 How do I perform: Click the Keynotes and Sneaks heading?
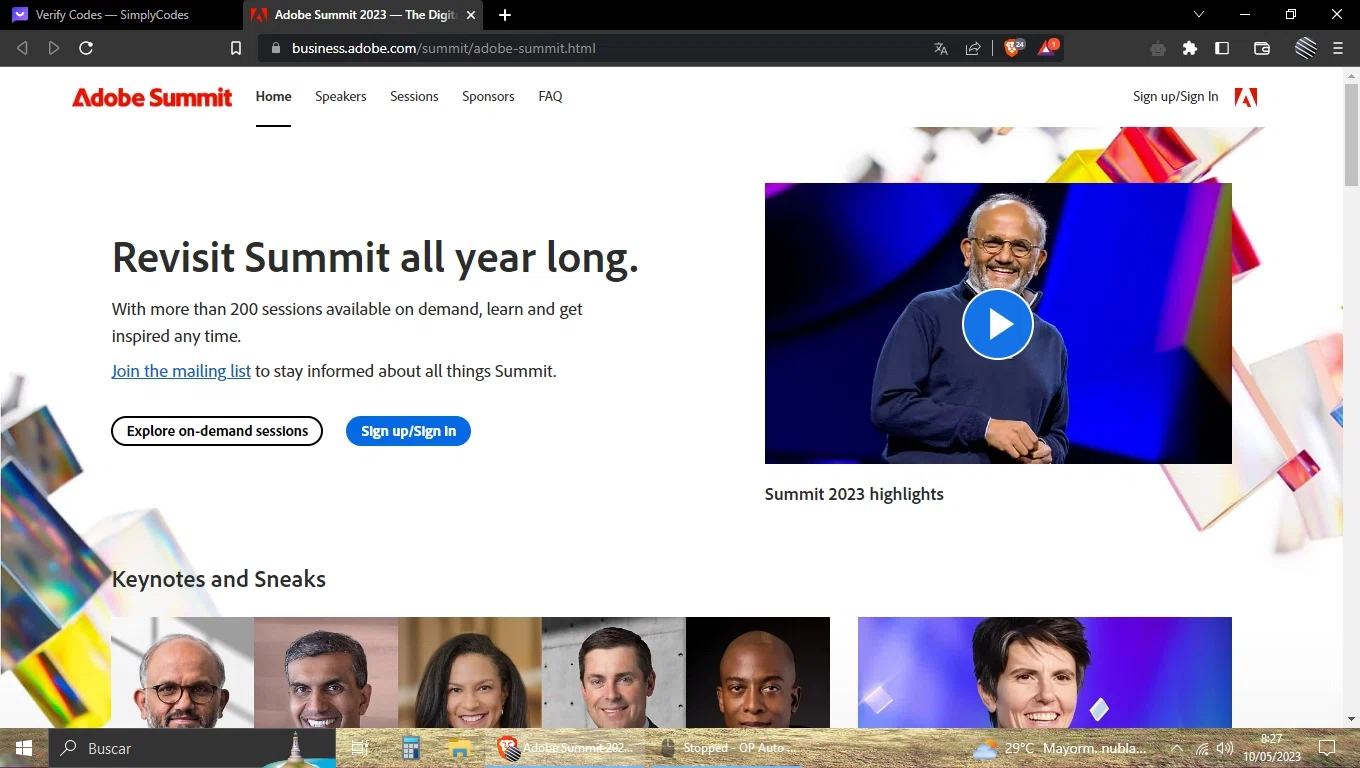coord(219,579)
